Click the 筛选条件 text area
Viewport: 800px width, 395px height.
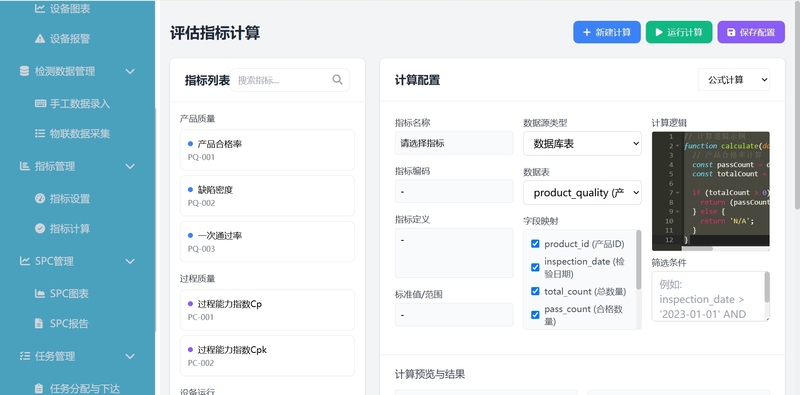[x=710, y=297]
